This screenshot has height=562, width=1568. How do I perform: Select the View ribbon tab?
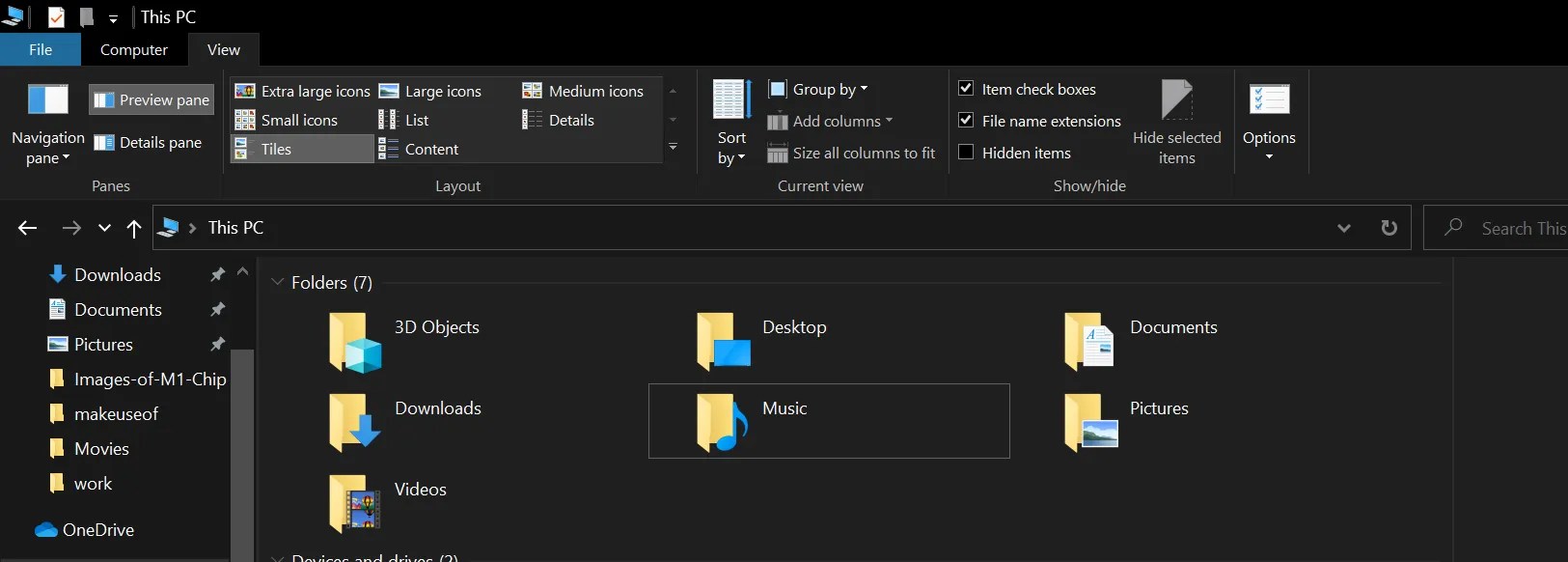point(224,49)
